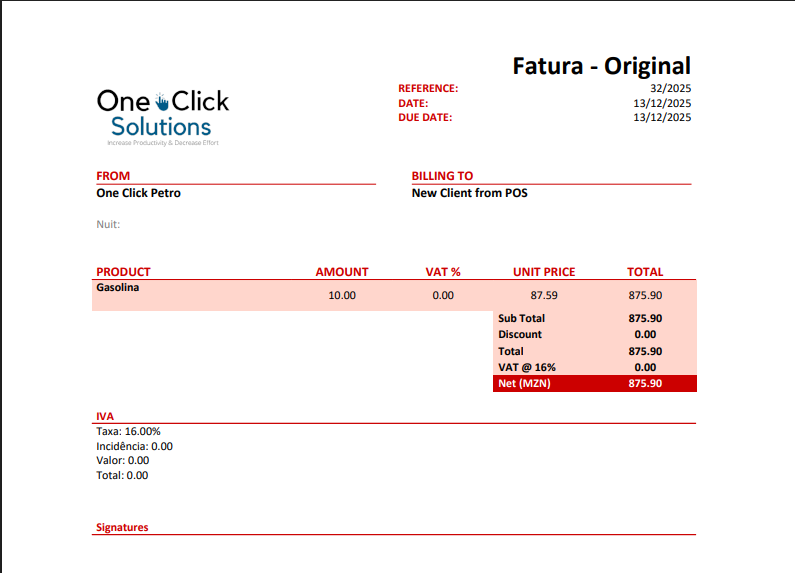Select 'Taxa: 16.00%' line
Screen dimensions: 795x573
[128, 432]
